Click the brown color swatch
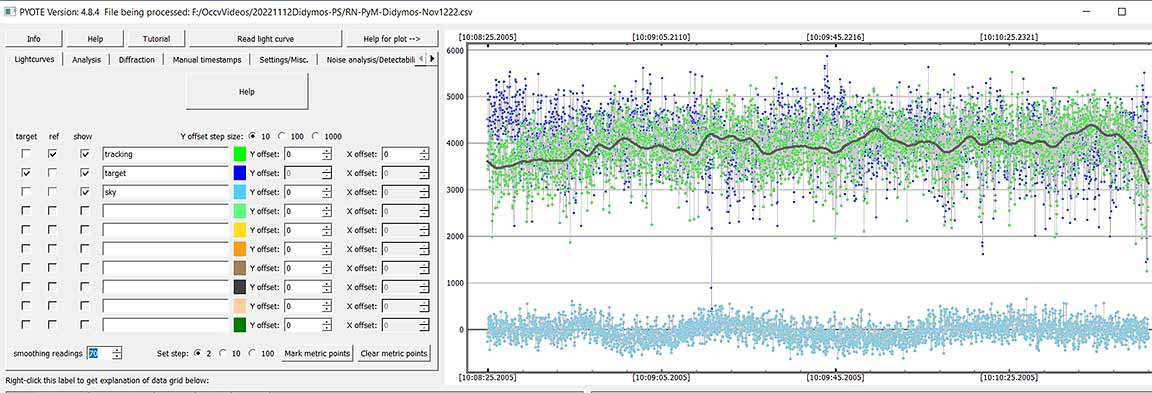Screen dimensions: 1152x393 click(x=240, y=267)
